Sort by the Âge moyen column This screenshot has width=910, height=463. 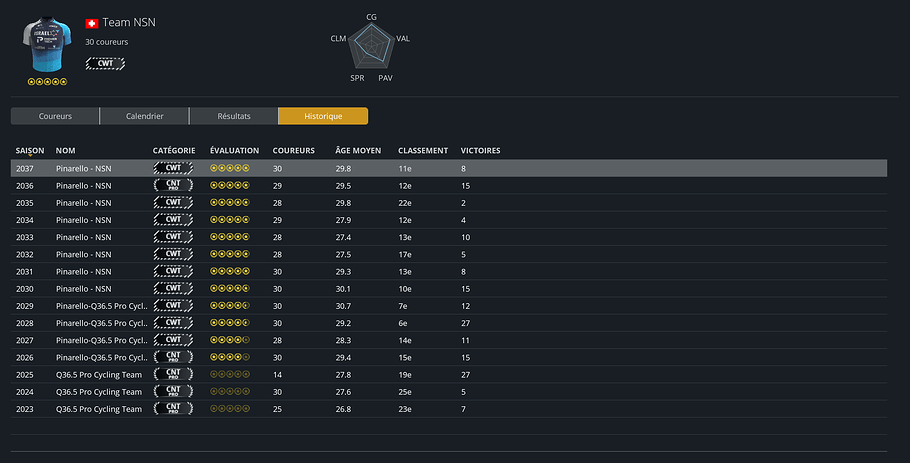358,150
